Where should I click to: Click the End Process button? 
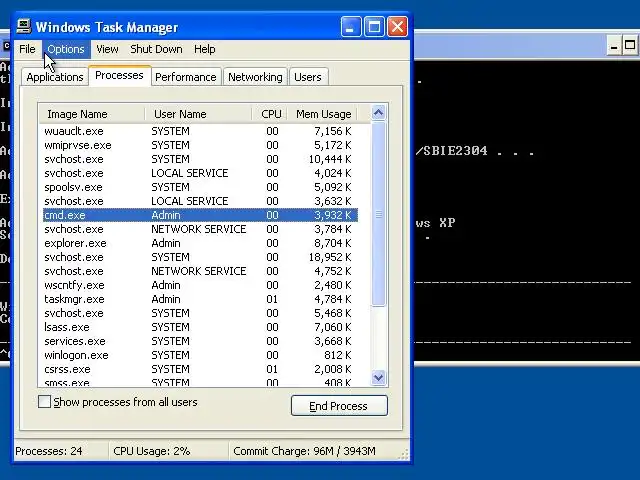[339, 406]
